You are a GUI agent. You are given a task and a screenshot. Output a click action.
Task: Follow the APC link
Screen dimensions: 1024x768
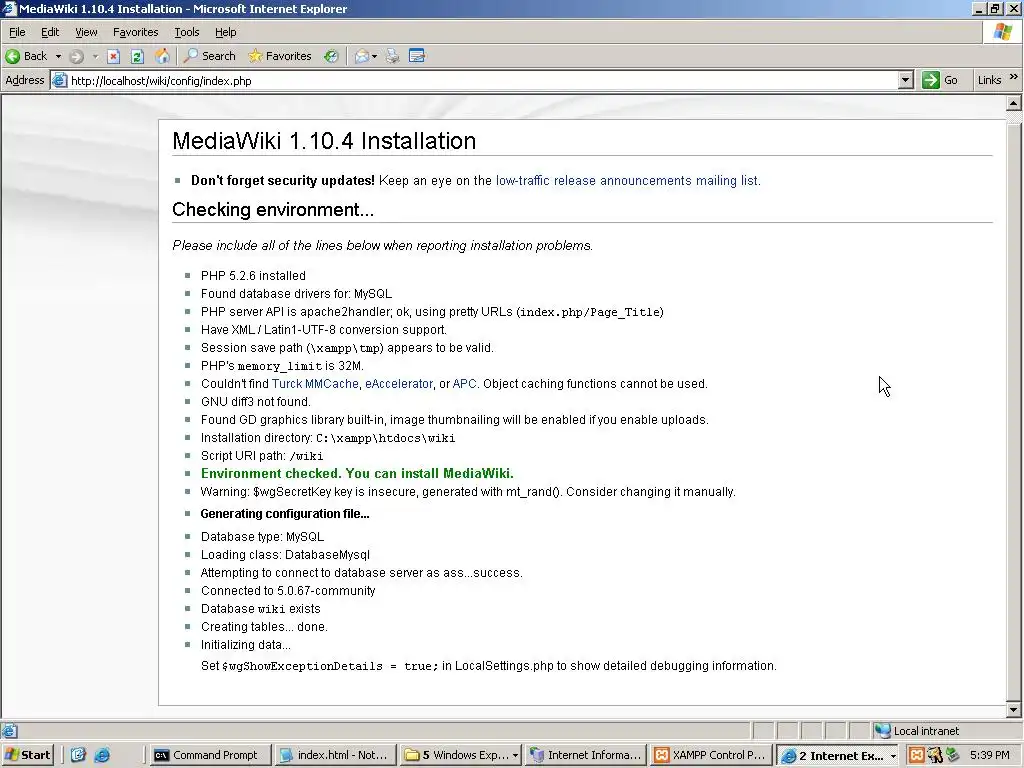pos(464,384)
